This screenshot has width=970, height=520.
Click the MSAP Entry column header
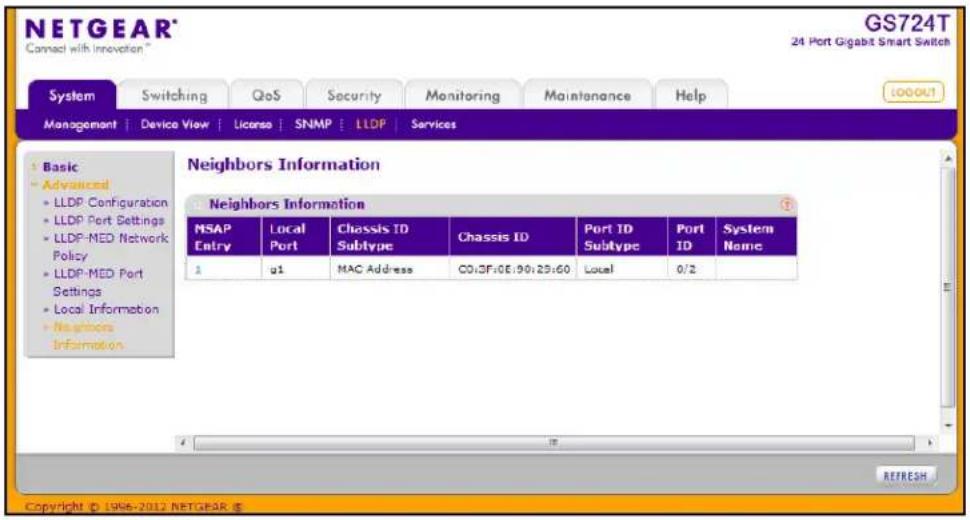[224, 237]
